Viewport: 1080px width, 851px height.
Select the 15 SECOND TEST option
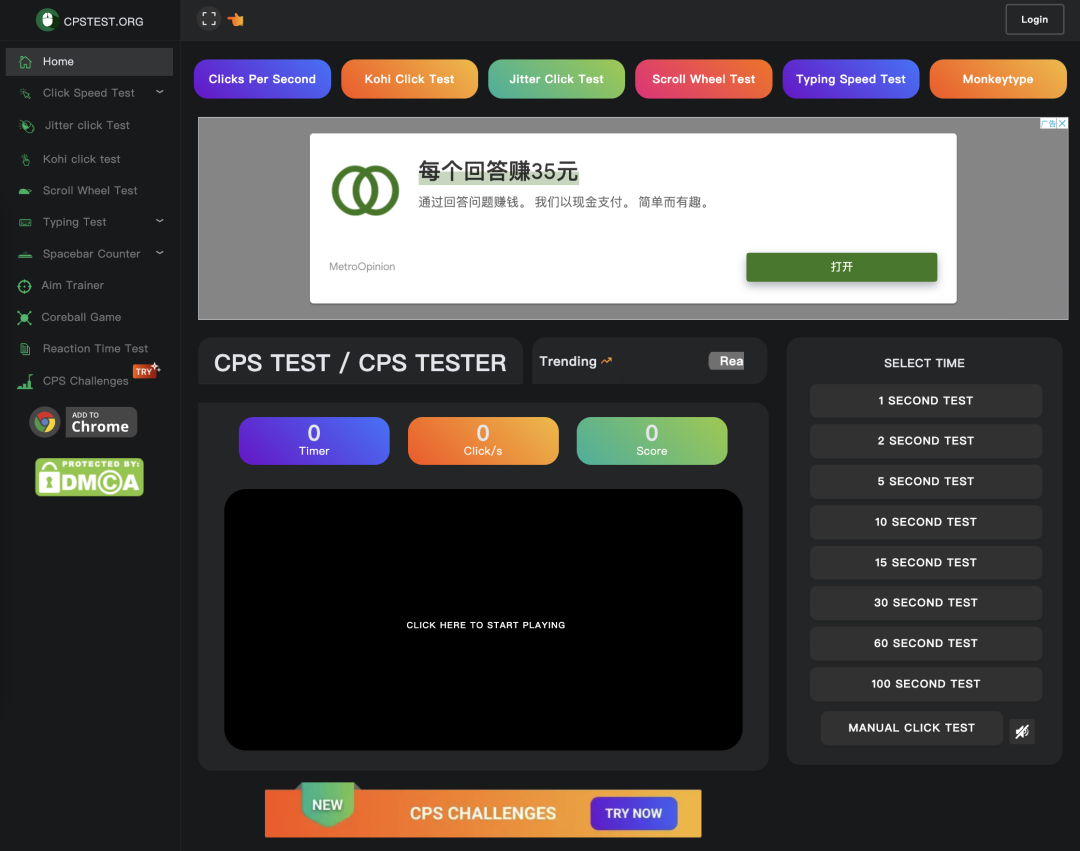[926, 563]
